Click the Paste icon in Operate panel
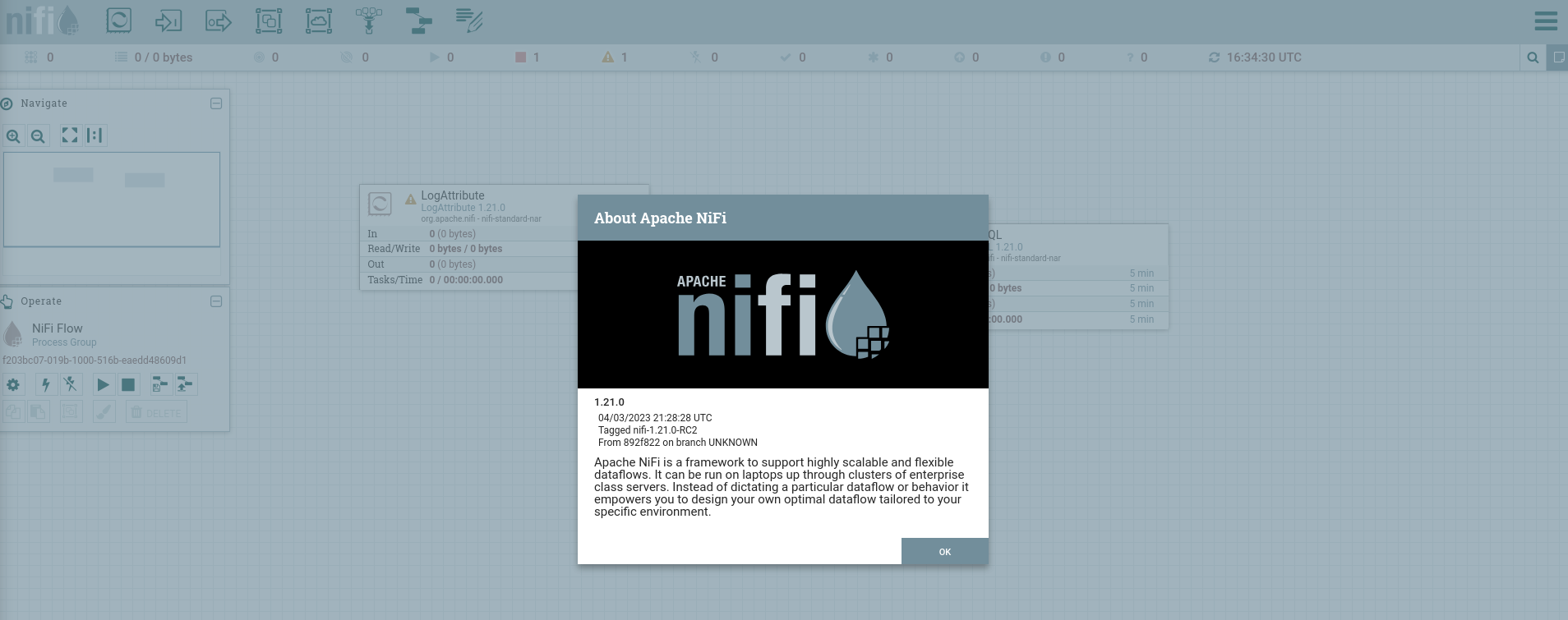Screen dimensions: 1568x620 tap(38, 411)
